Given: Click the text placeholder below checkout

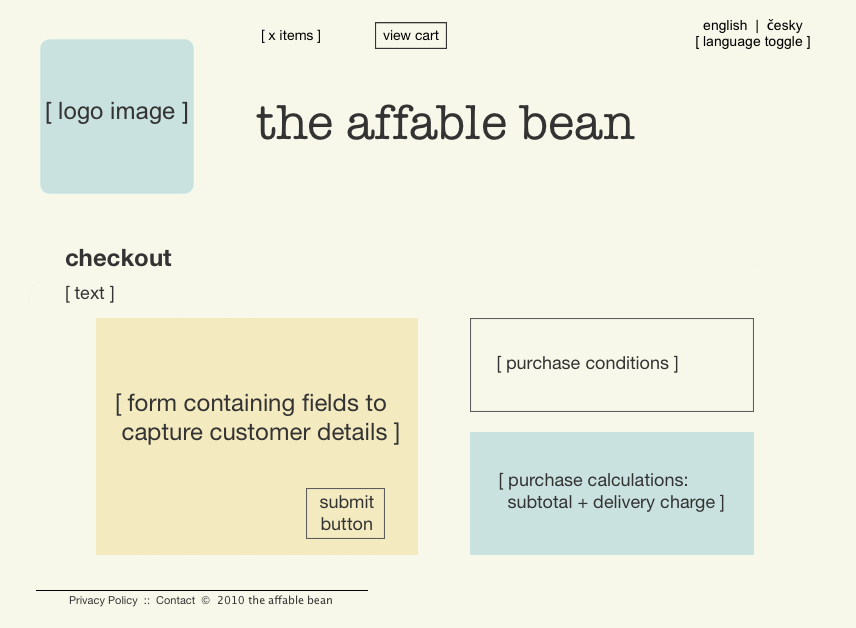Looking at the screenshot, I should [90, 293].
